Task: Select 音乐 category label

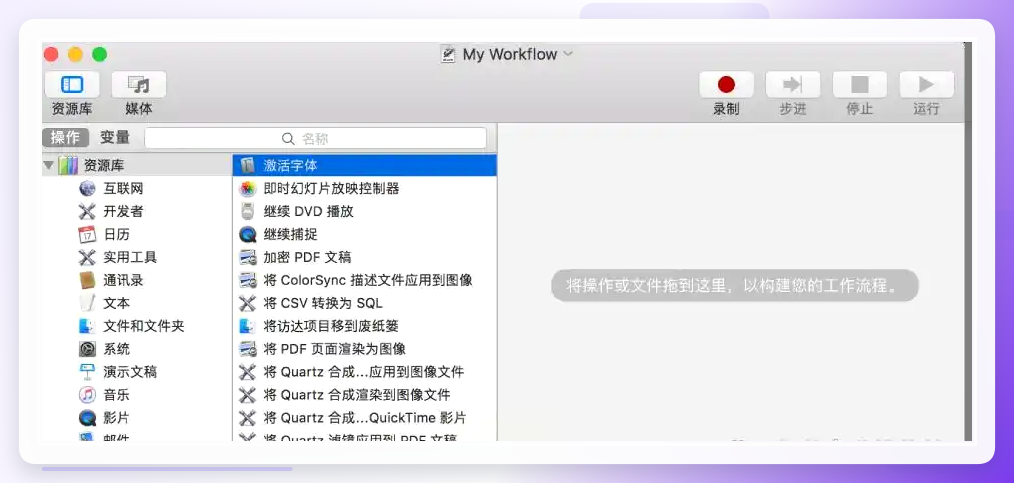Action: (116, 394)
